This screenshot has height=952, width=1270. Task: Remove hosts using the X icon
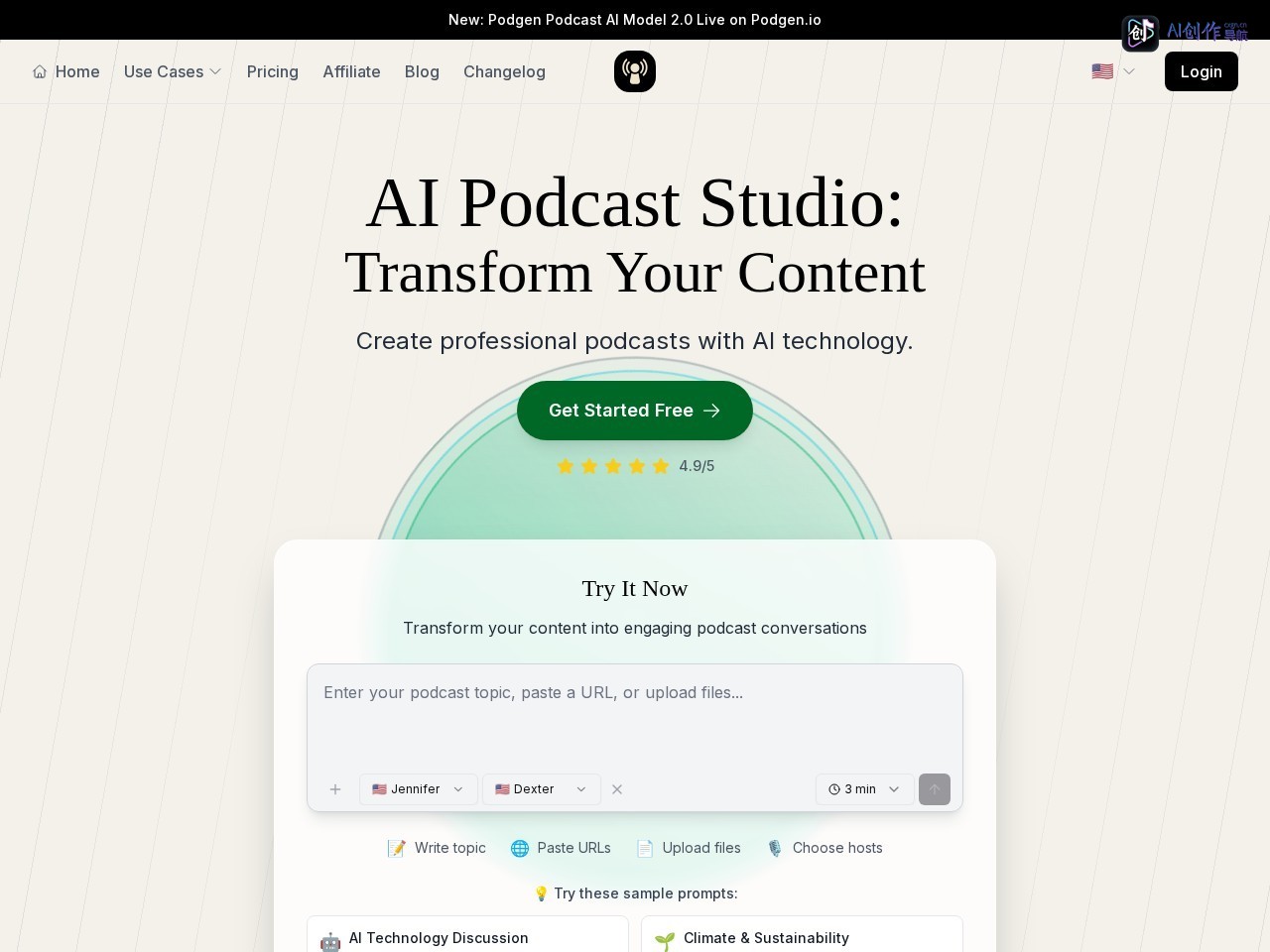617,789
